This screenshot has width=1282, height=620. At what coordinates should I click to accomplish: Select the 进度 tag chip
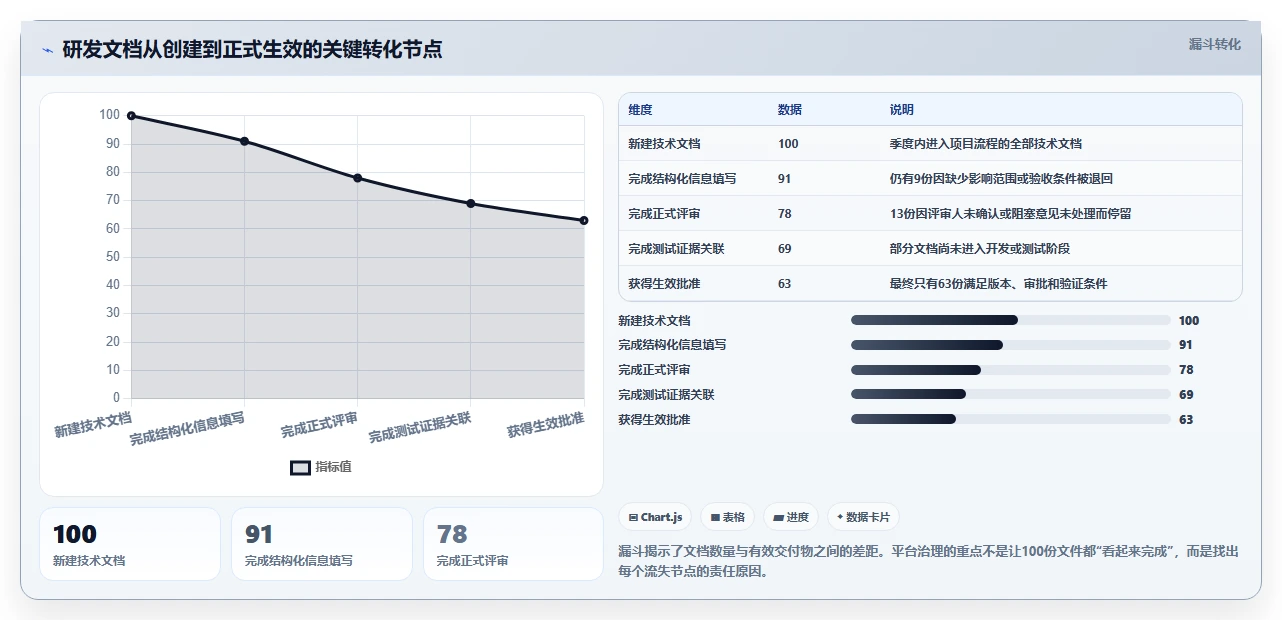[x=791, y=517]
